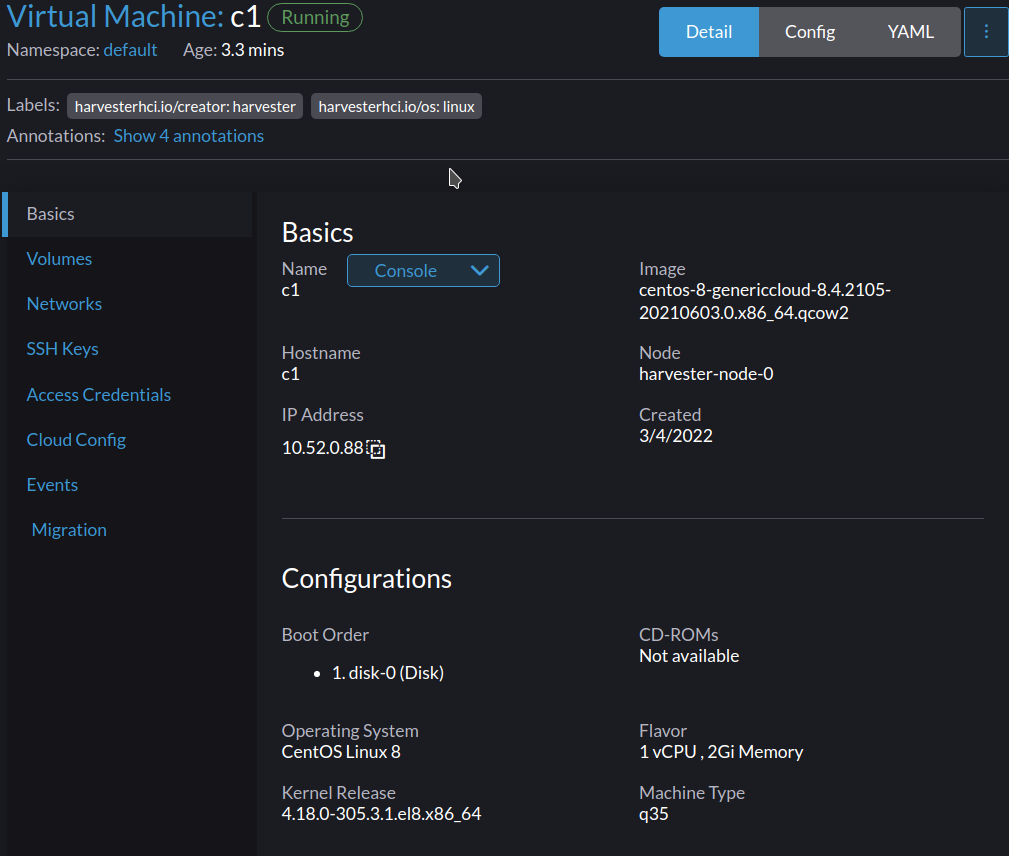Click the harvesterhci.io/os: linux label
The image size is (1009, 856).
pyautogui.click(x=396, y=105)
